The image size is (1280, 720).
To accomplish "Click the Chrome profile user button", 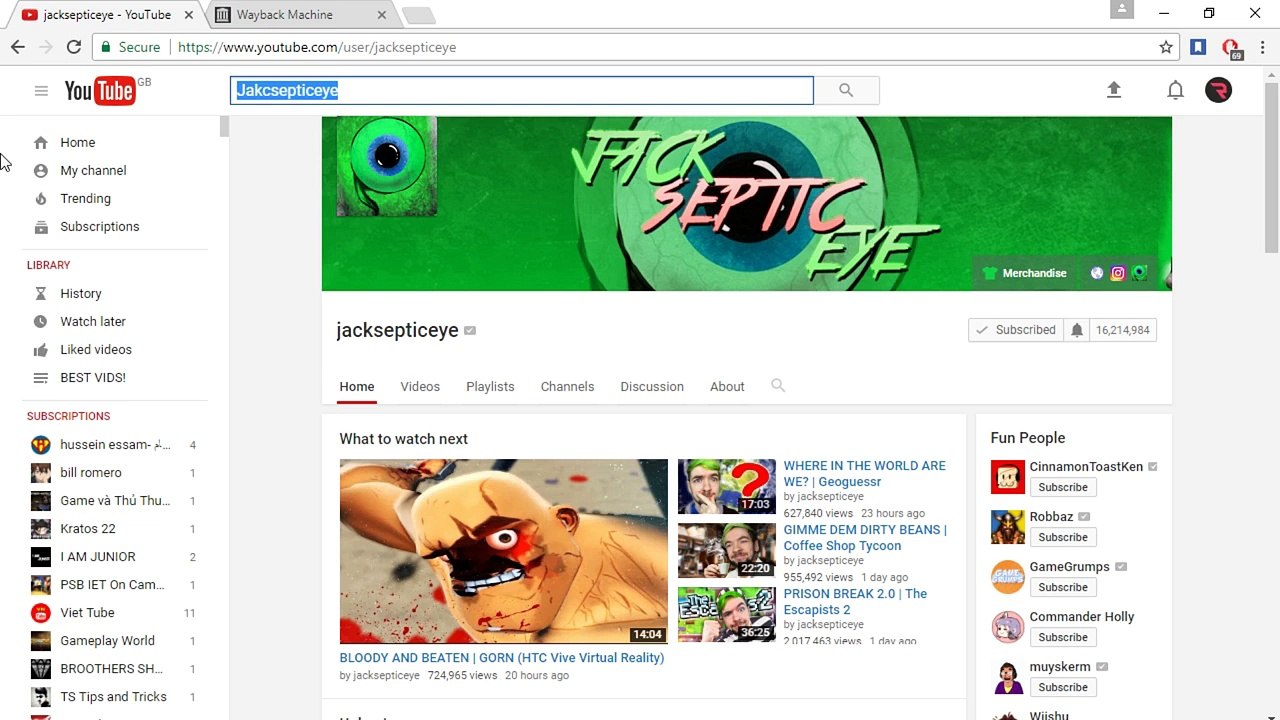I will [1122, 10].
